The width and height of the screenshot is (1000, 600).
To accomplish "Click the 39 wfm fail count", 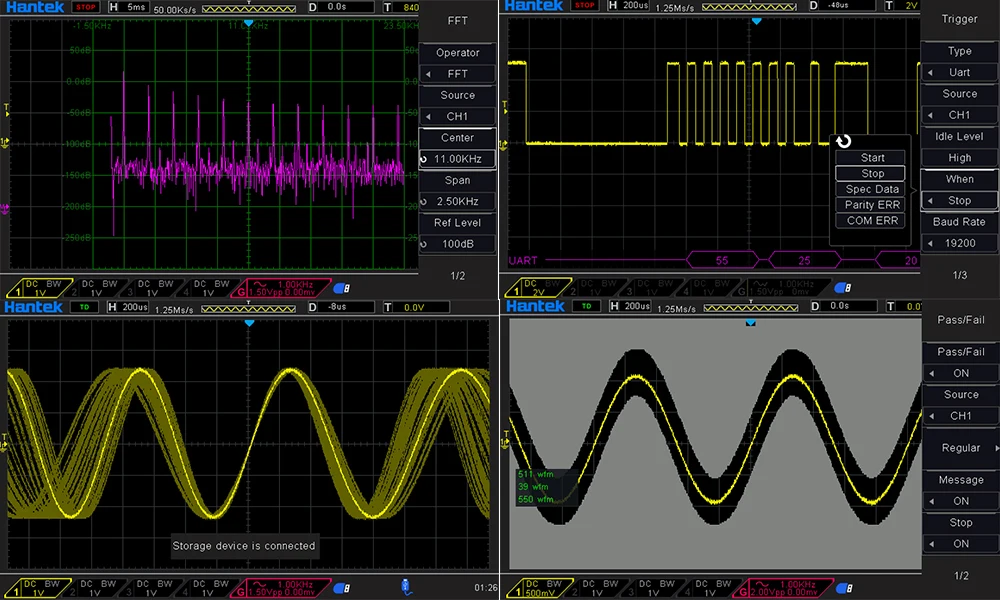I will click(x=533, y=487).
